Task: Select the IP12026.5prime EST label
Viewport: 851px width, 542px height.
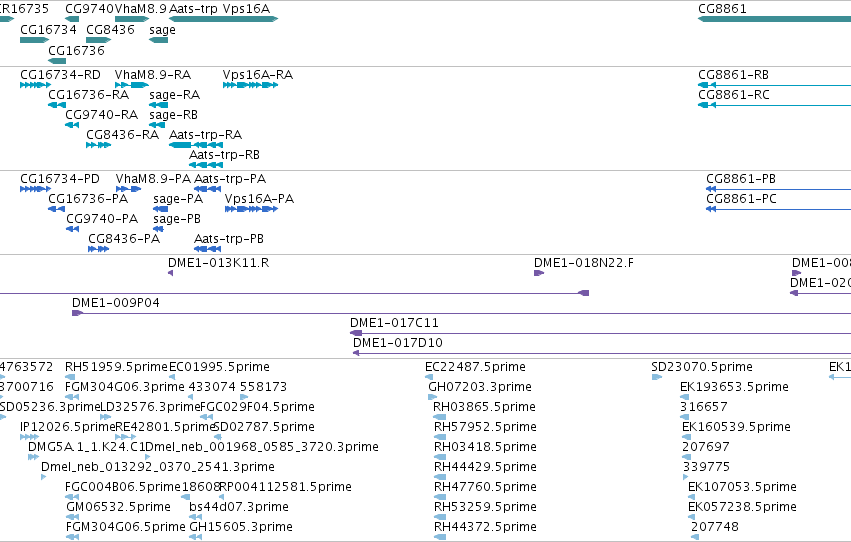Action: pos(68,427)
